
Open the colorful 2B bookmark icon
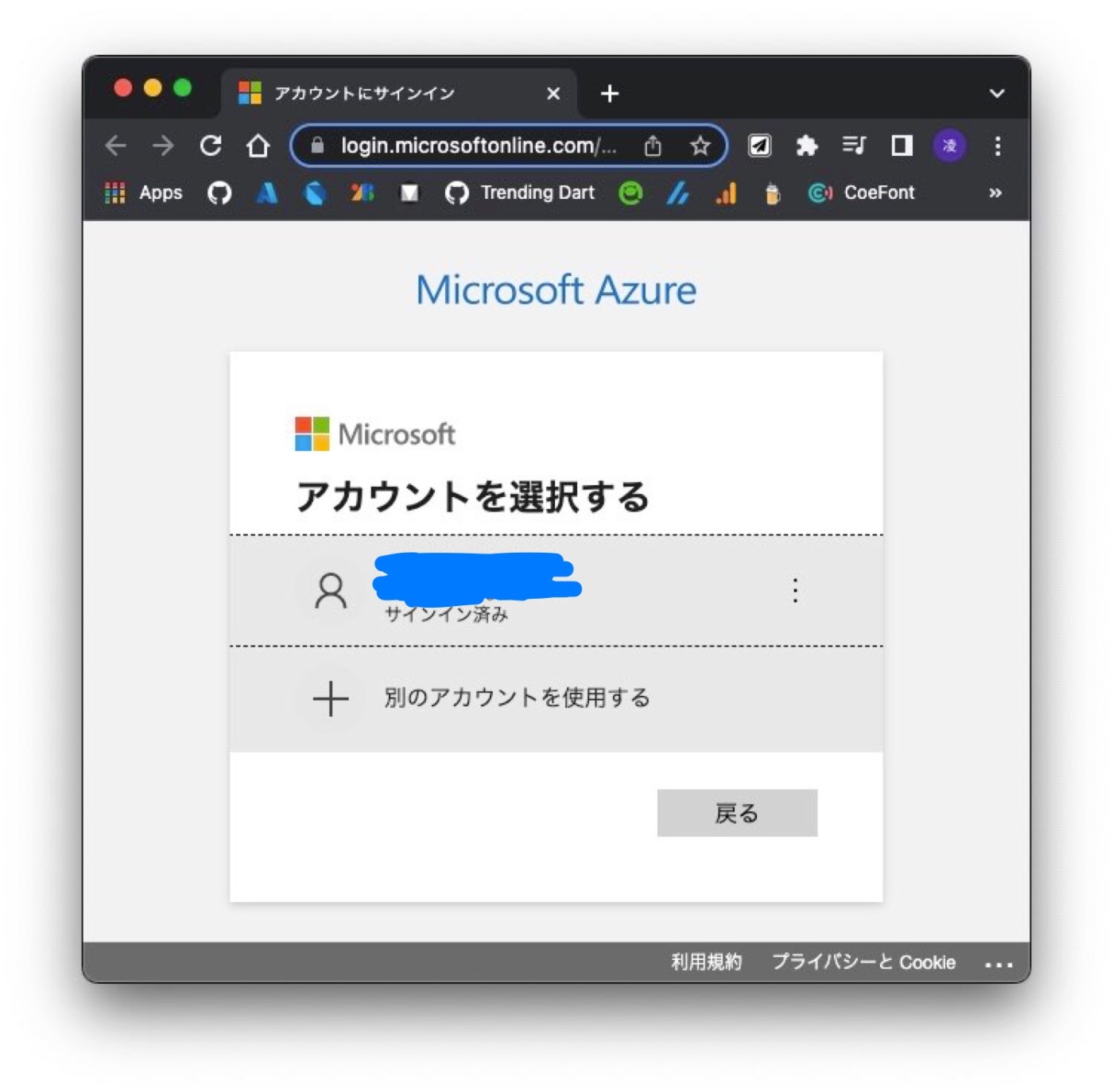point(362,192)
